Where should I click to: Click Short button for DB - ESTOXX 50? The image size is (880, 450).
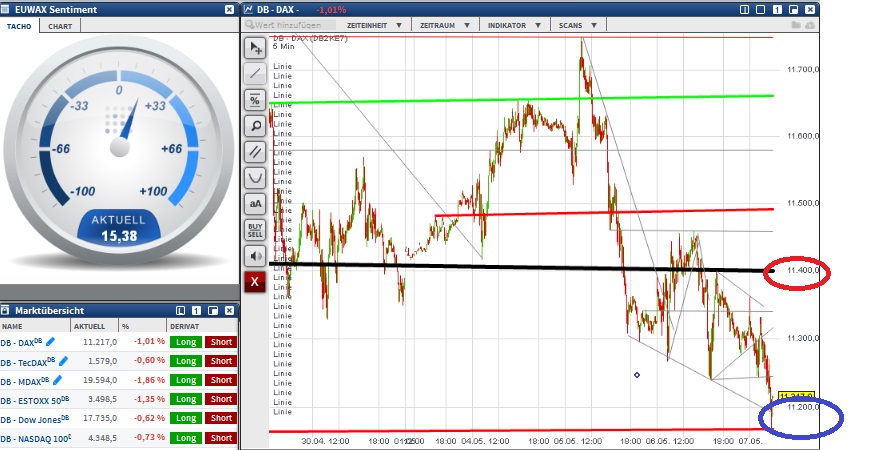pyautogui.click(x=221, y=399)
